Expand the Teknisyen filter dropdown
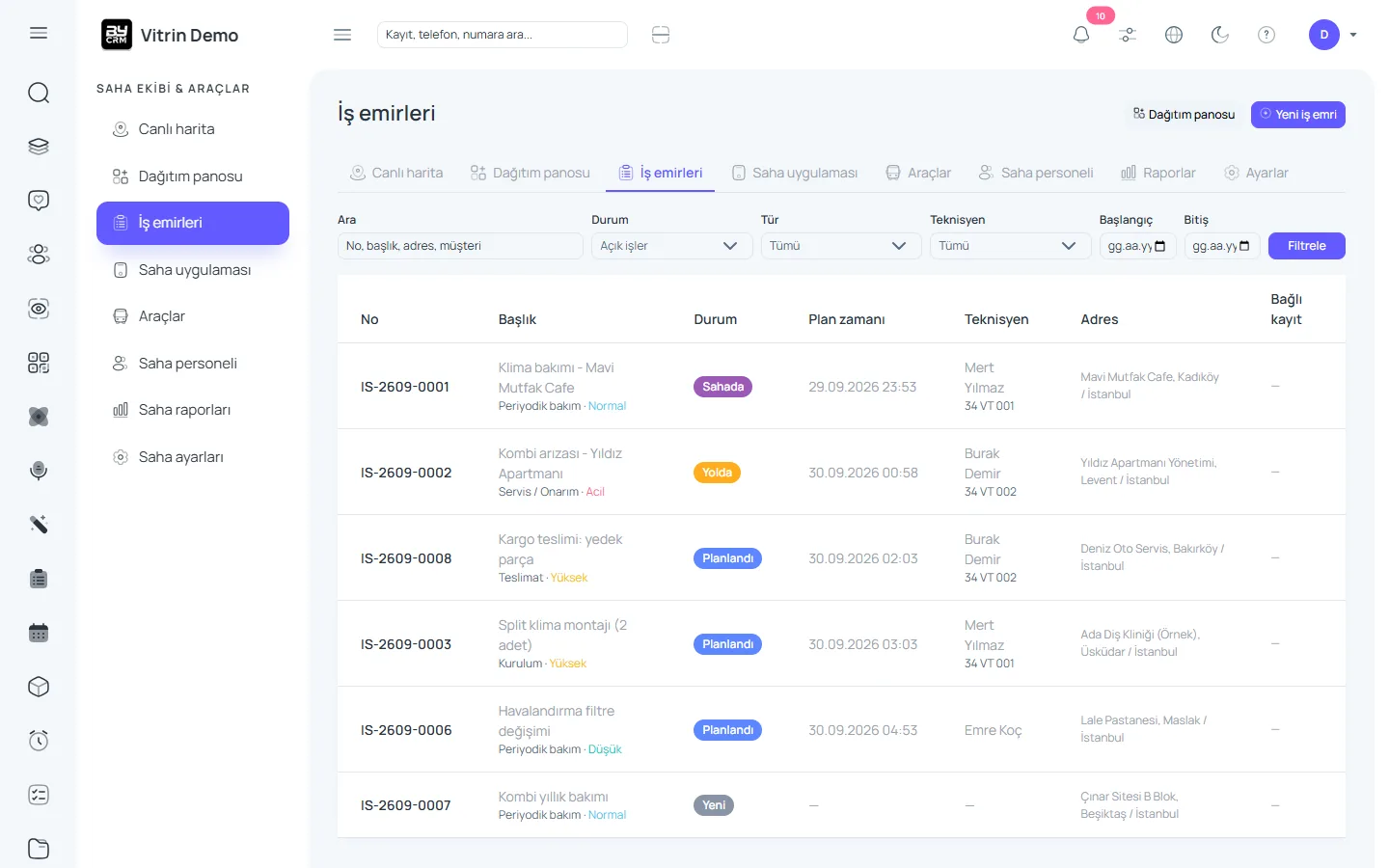Screen dimensions: 1389x868 1011,246
